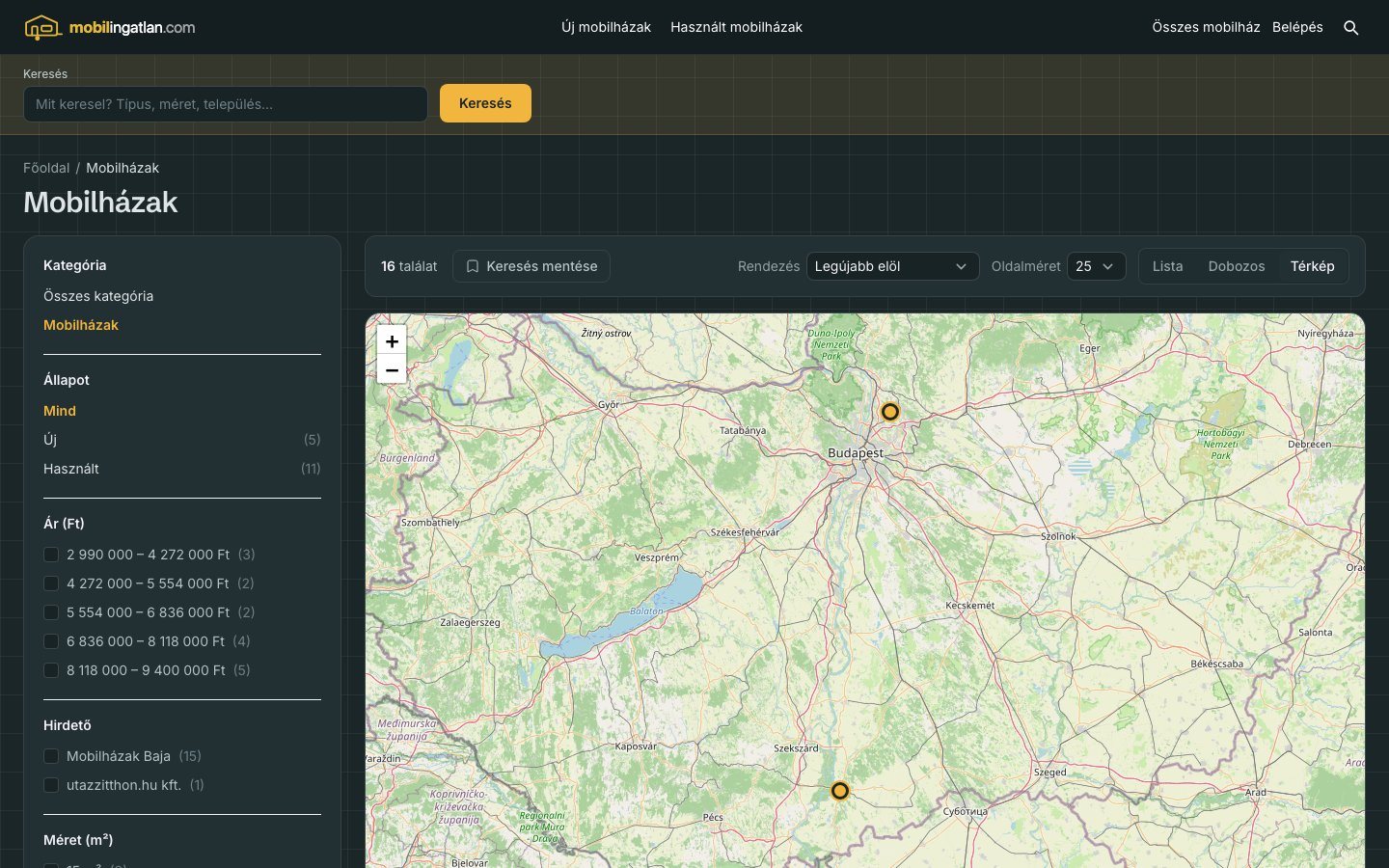Switch to the Dobozos view tab
1389x868 pixels.
[1236, 266]
